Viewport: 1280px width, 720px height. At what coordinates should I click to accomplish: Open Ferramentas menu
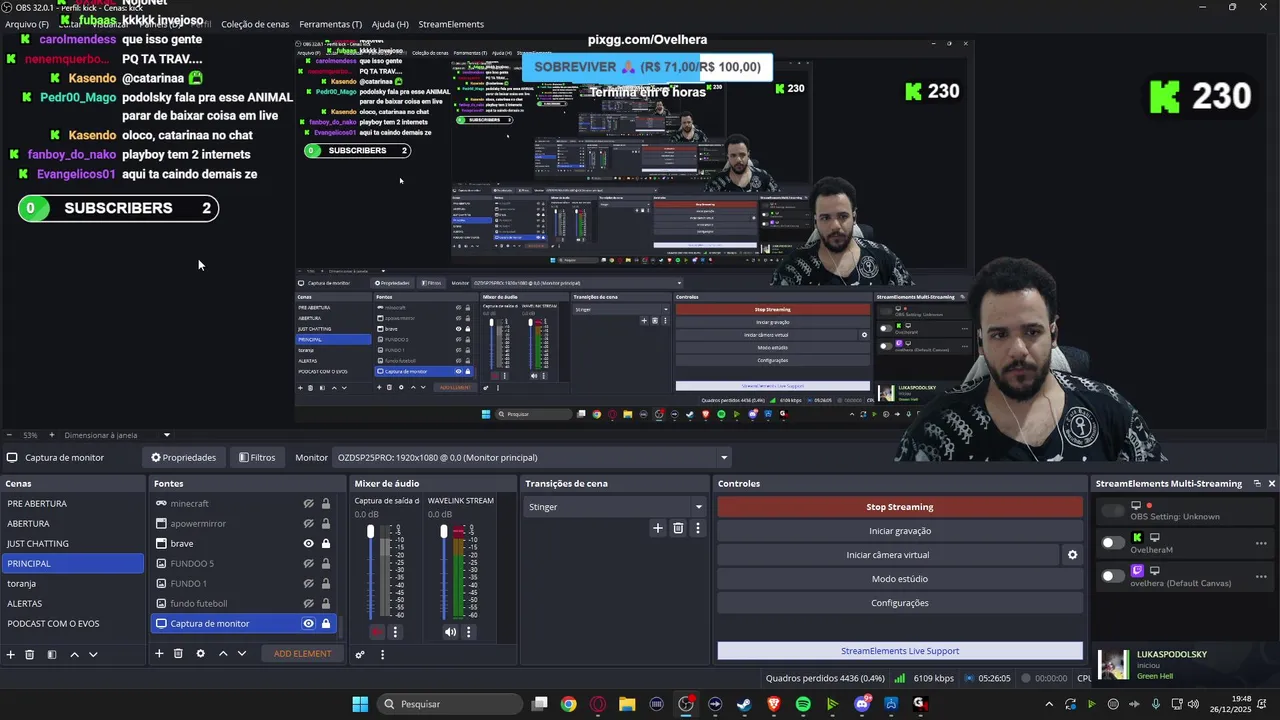pyautogui.click(x=331, y=24)
